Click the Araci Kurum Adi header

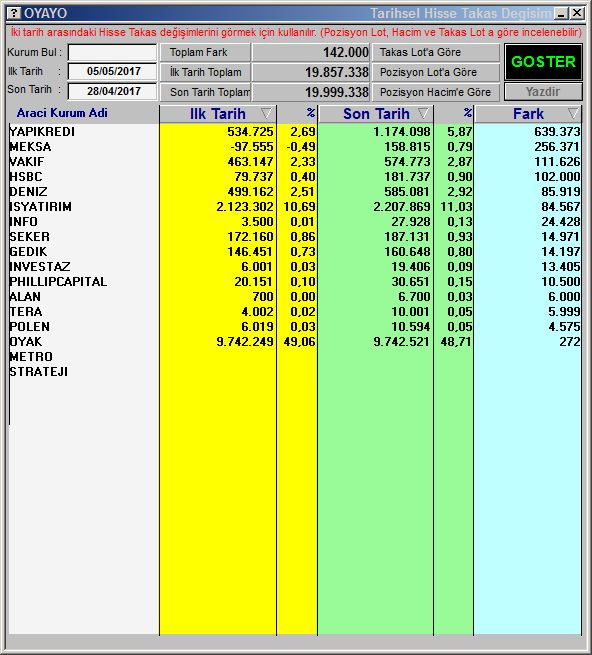point(62,113)
